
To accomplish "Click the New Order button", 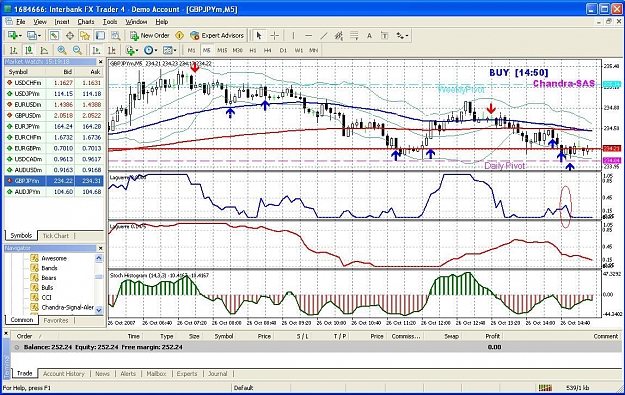I will pos(150,35).
